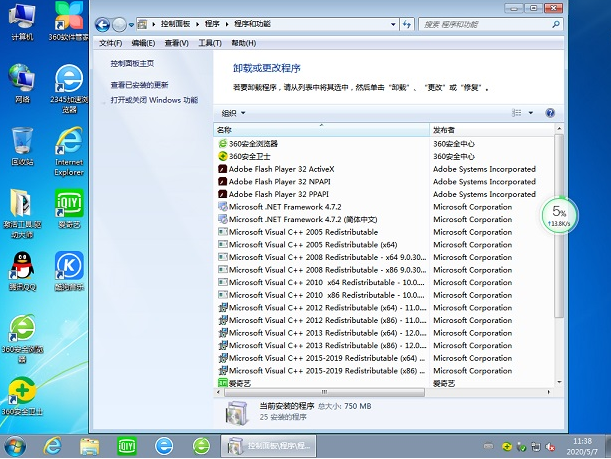Click the refresh button beside address bar
611x459 pixels.
point(406,23)
